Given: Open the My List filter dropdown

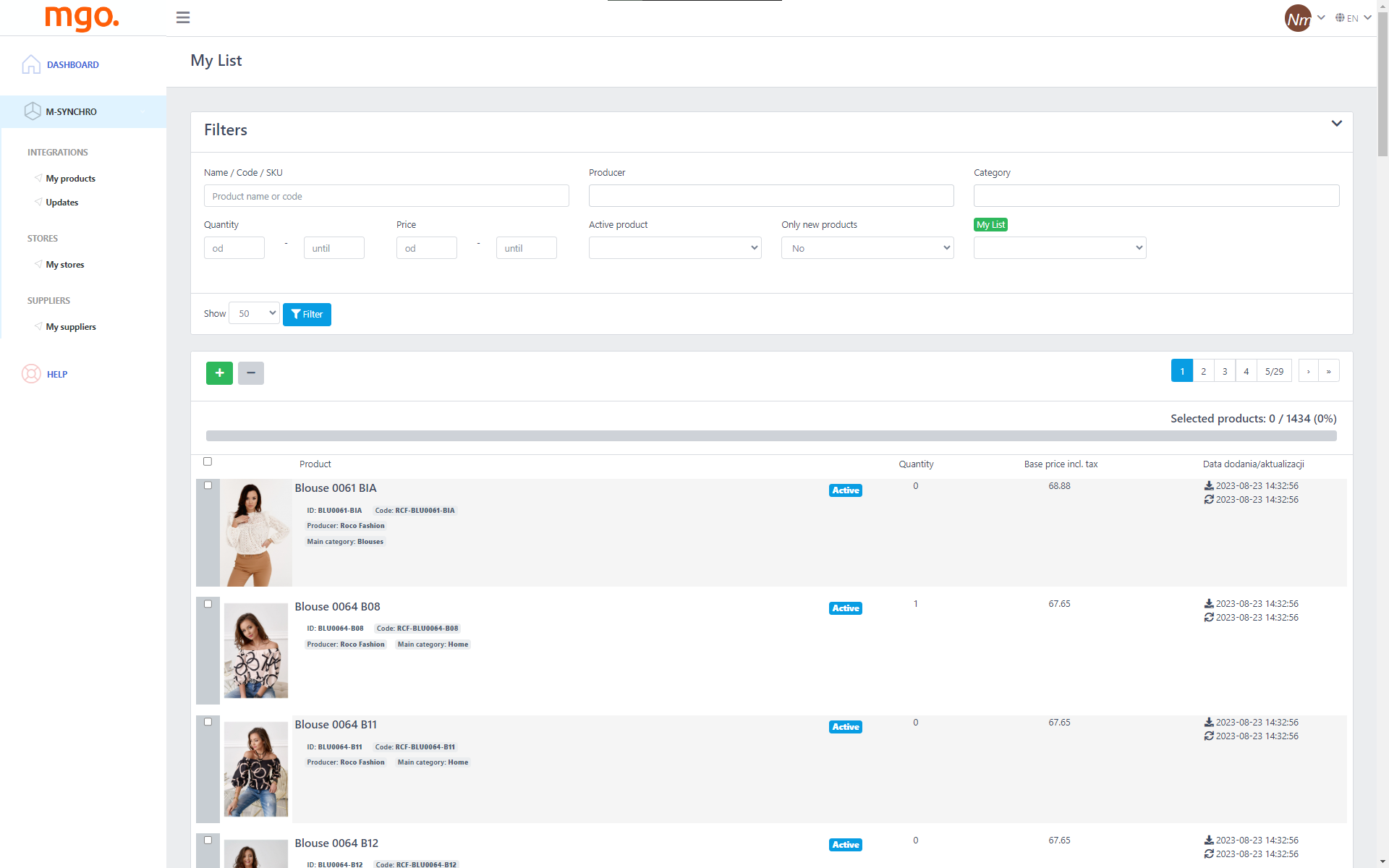Looking at the screenshot, I should pos(1060,248).
